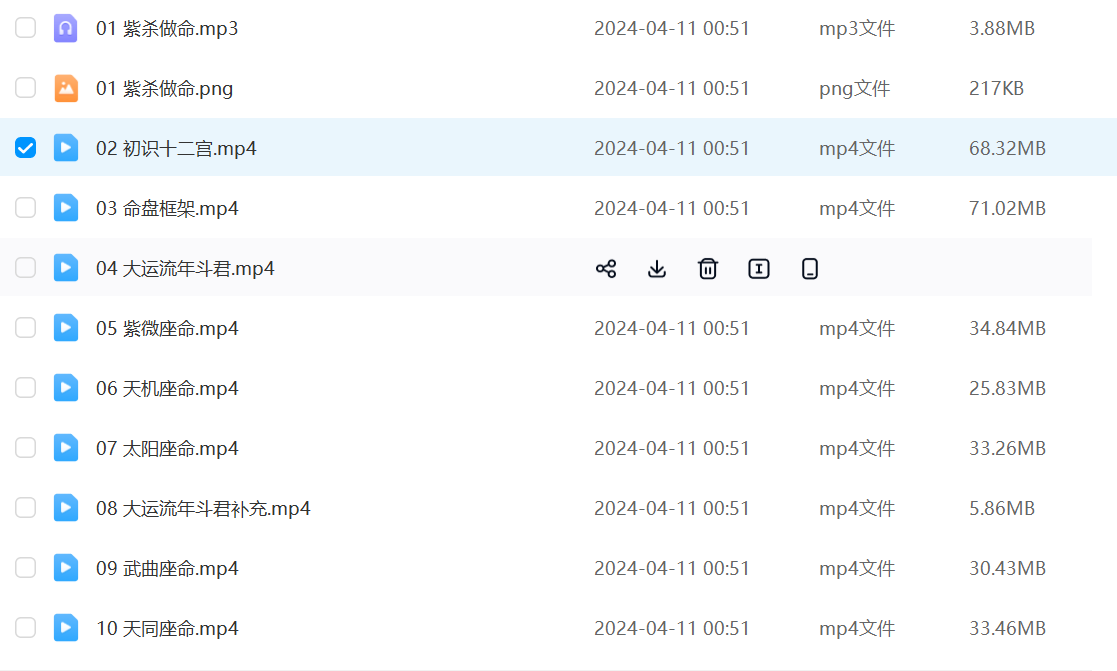The width and height of the screenshot is (1117, 671).
Task: Click the trash icon on the 04 row
Action: [708, 268]
